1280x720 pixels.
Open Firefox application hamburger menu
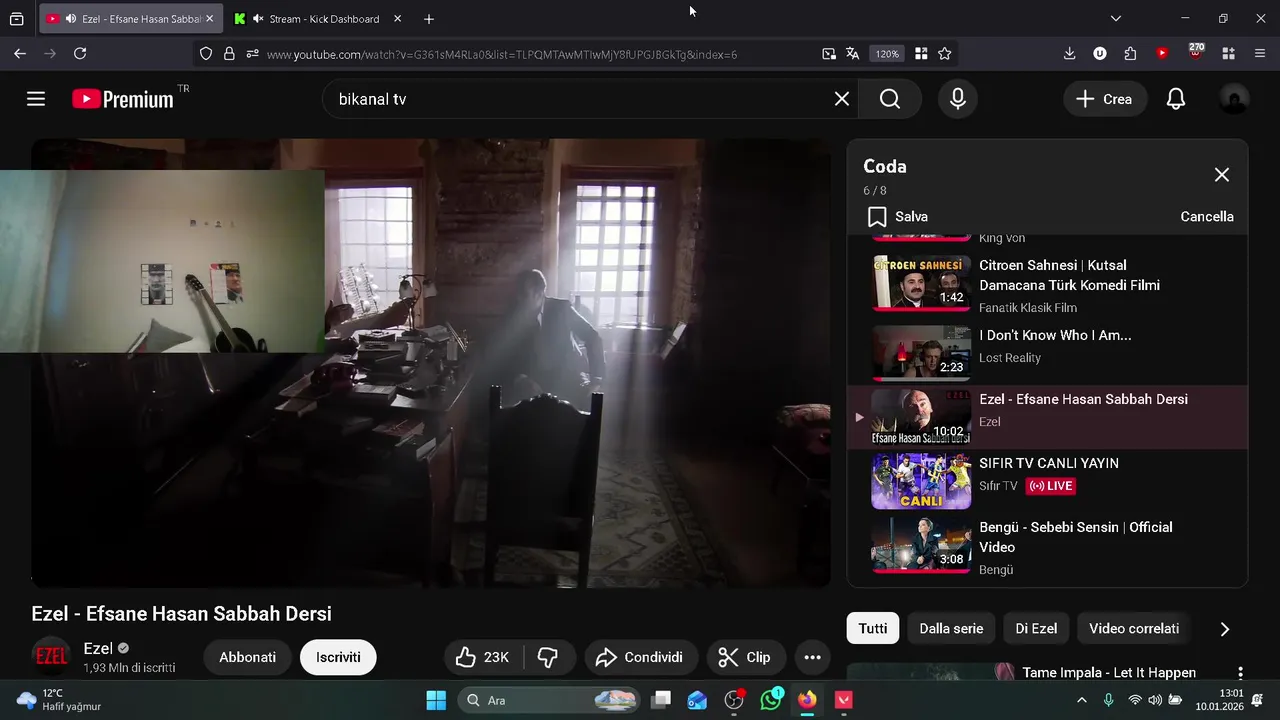click(1259, 54)
